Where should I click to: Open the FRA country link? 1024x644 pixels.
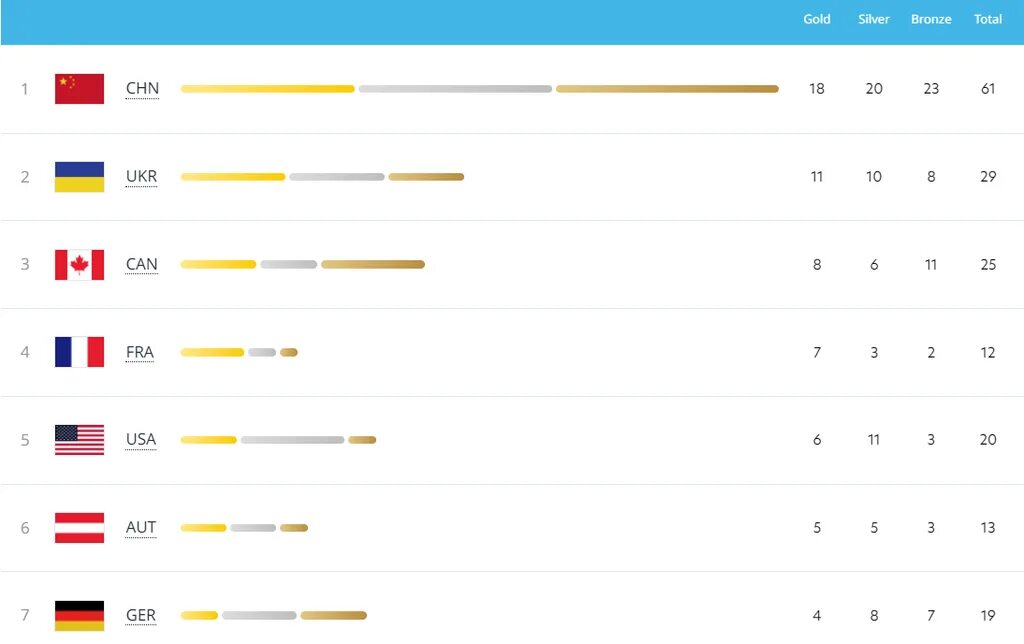point(140,352)
